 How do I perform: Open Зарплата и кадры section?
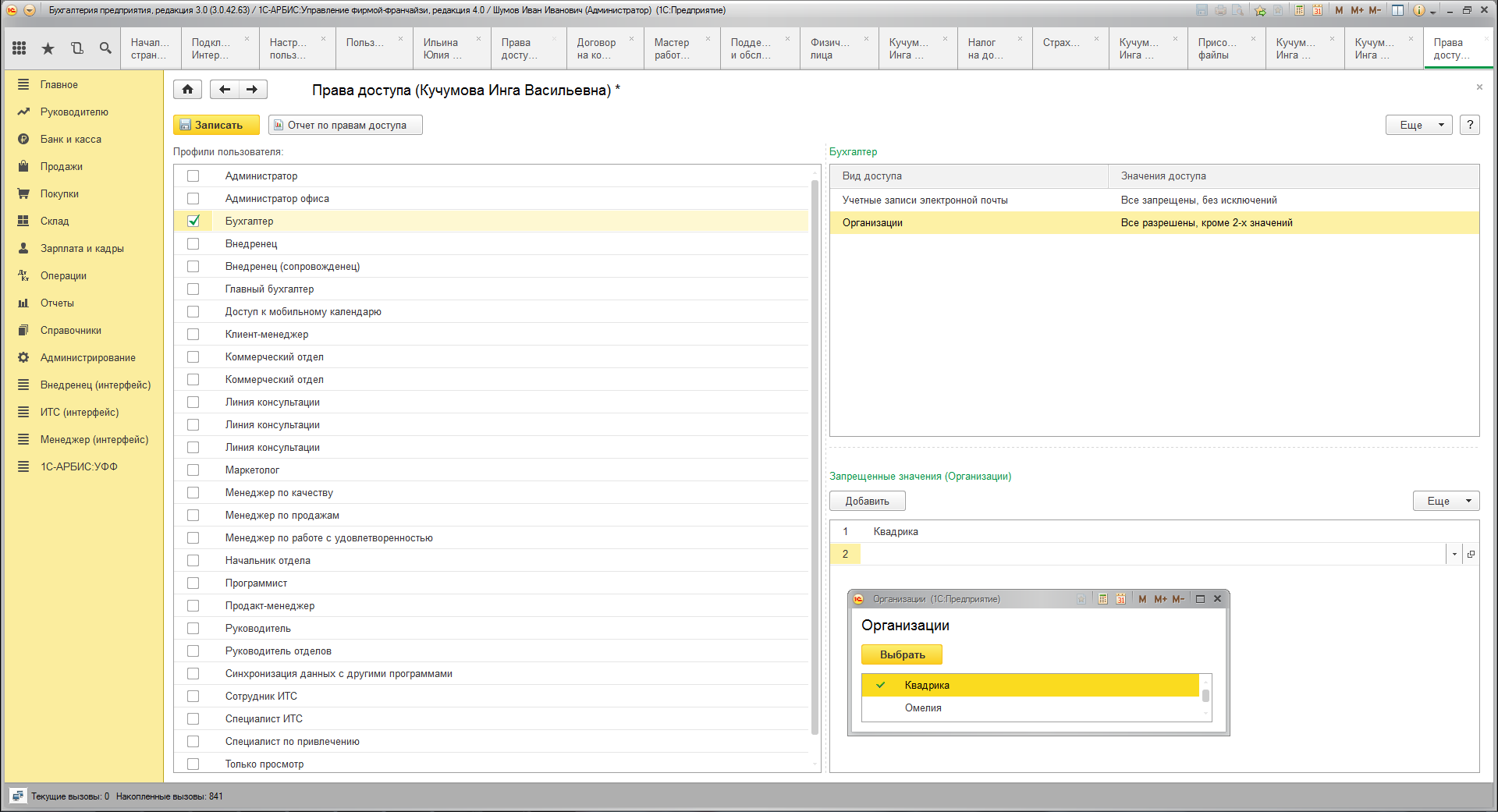click(82, 248)
